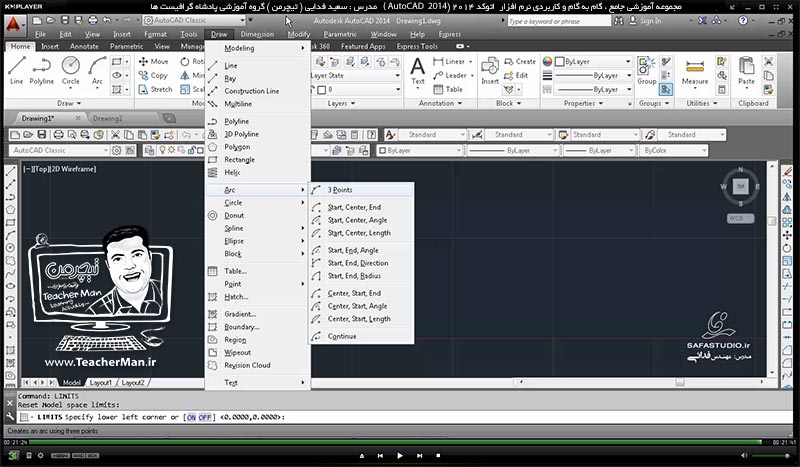The image size is (800, 467).
Task: Click the KMPlayer play button
Action: click(x=399, y=455)
